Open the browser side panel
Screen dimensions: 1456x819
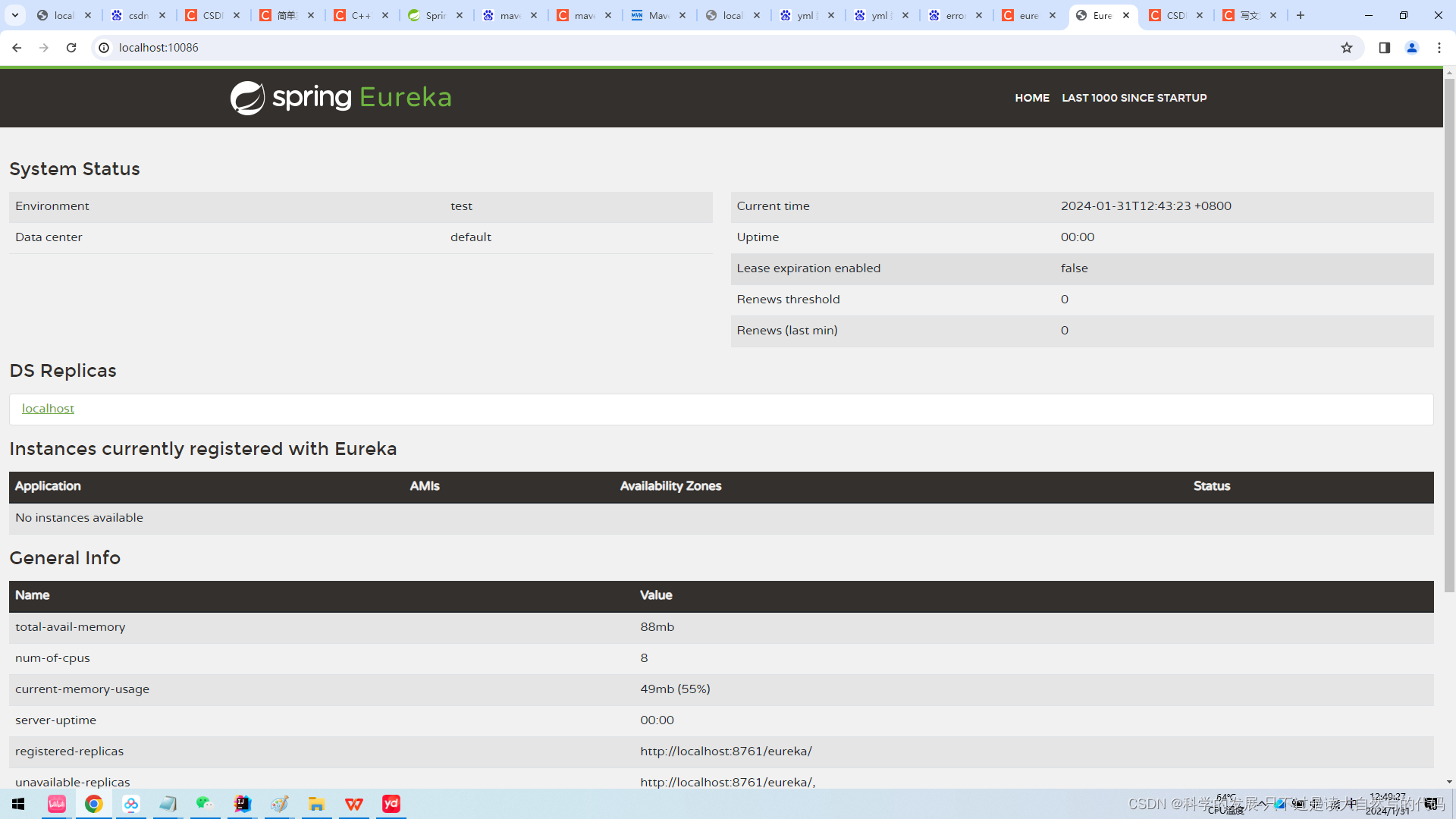coord(1385,48)
